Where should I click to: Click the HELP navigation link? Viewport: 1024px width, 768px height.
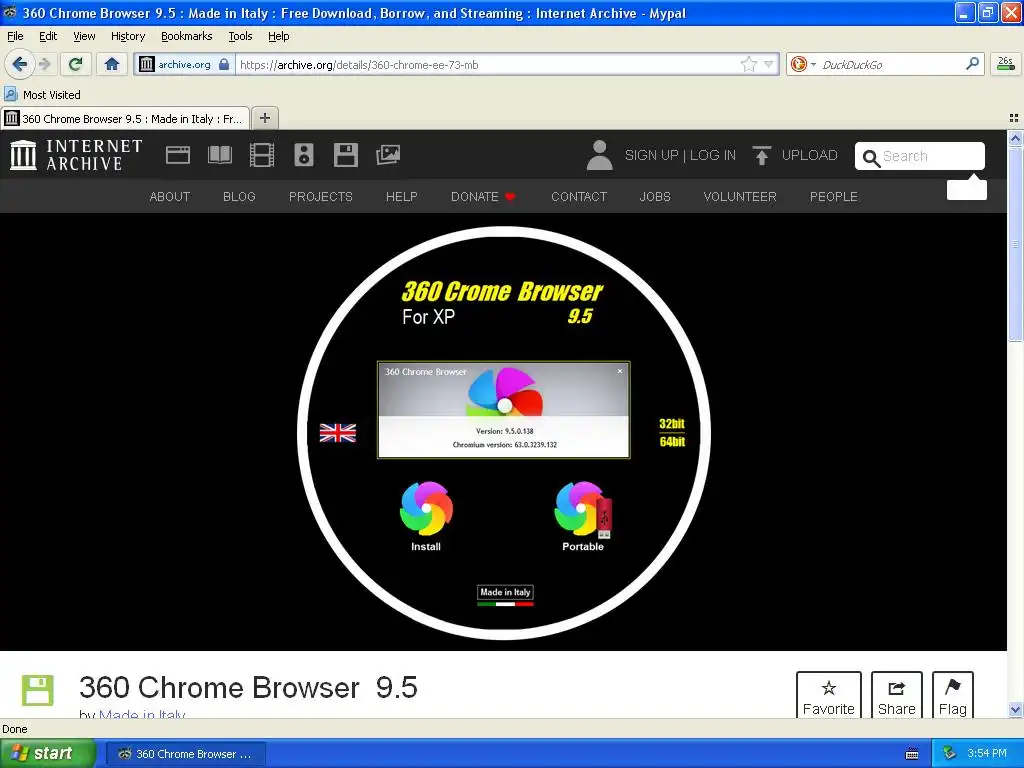tap(402, 197)
